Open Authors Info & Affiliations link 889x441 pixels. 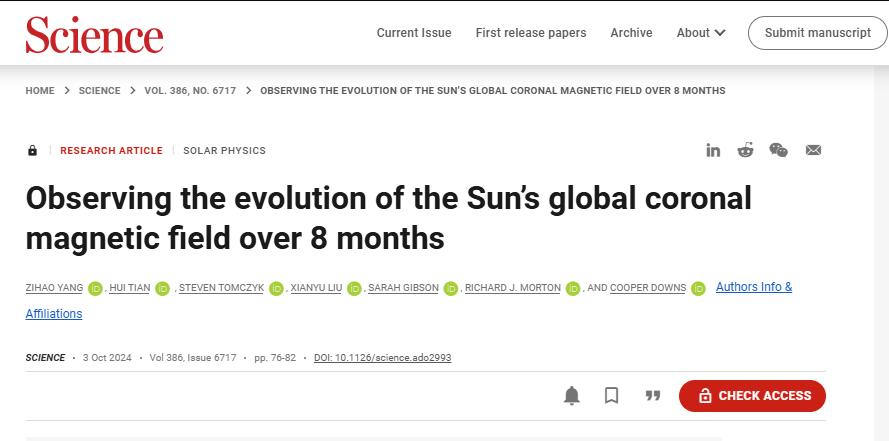point(408,300)
